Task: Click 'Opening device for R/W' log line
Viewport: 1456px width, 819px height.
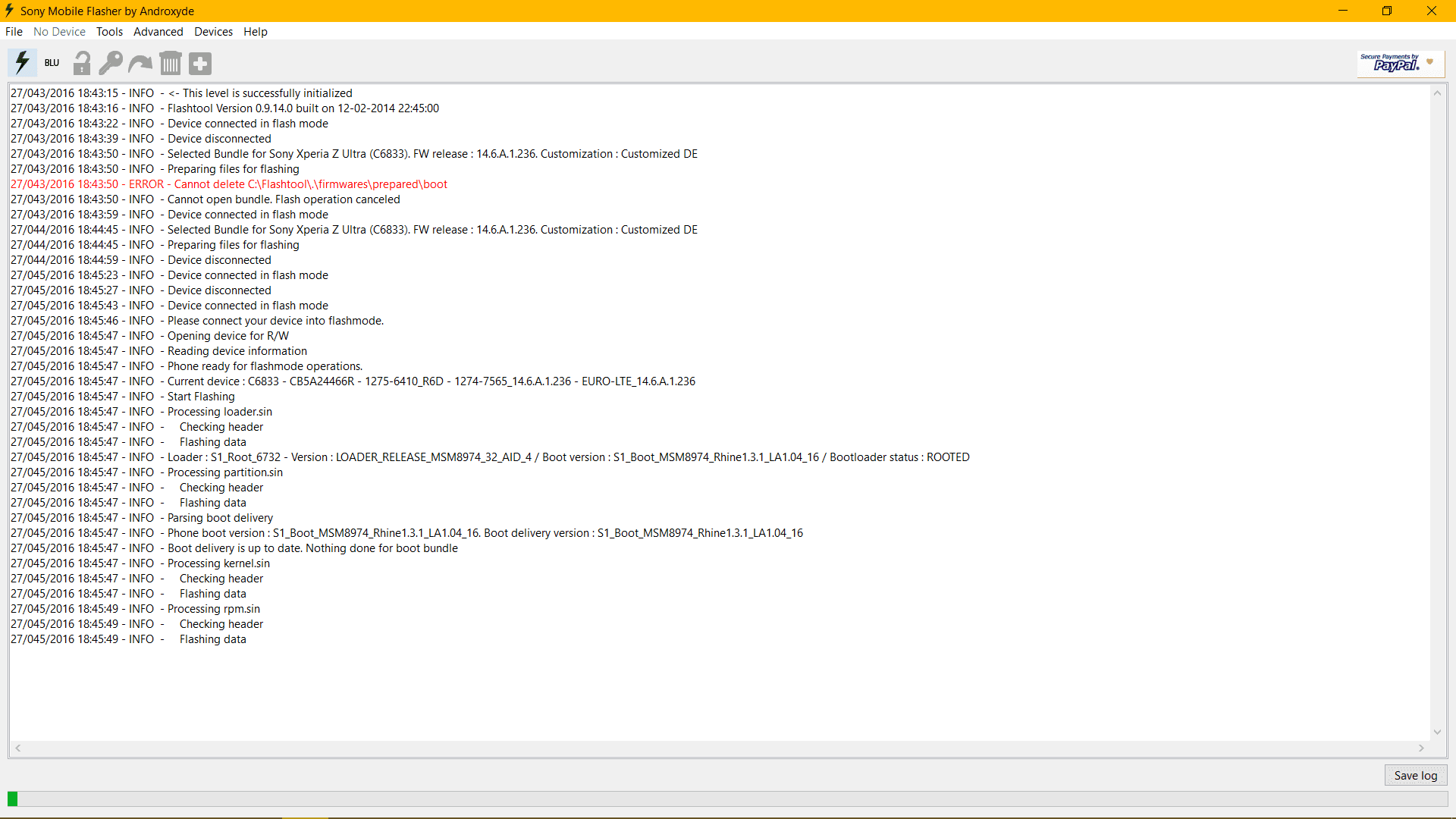Action: pos(149,336)
